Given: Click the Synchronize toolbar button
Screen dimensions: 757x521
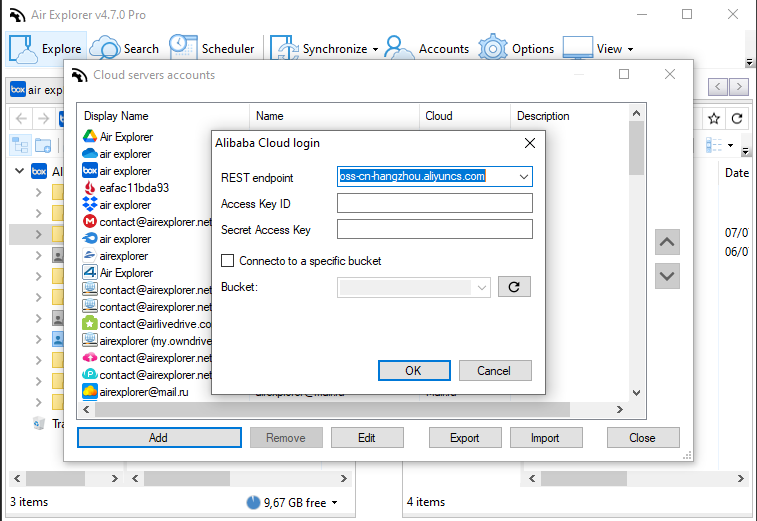Looking at the screenshot, I should click(x=319, y=49).
